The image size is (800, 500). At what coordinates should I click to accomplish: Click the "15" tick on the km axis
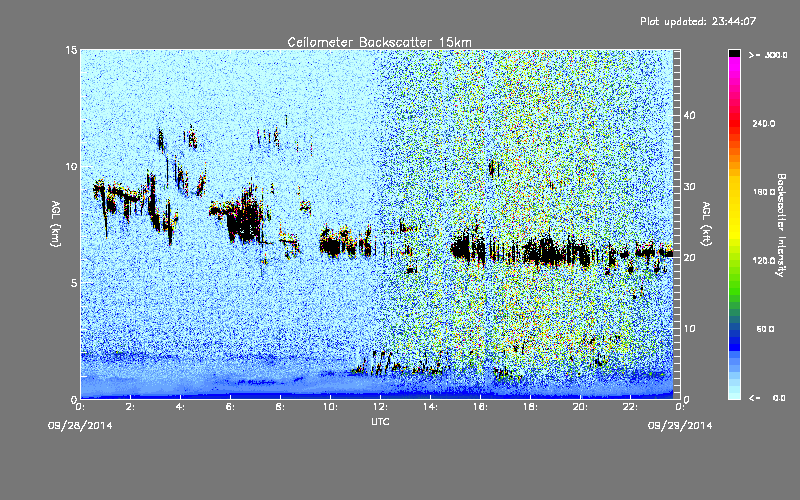71,50
